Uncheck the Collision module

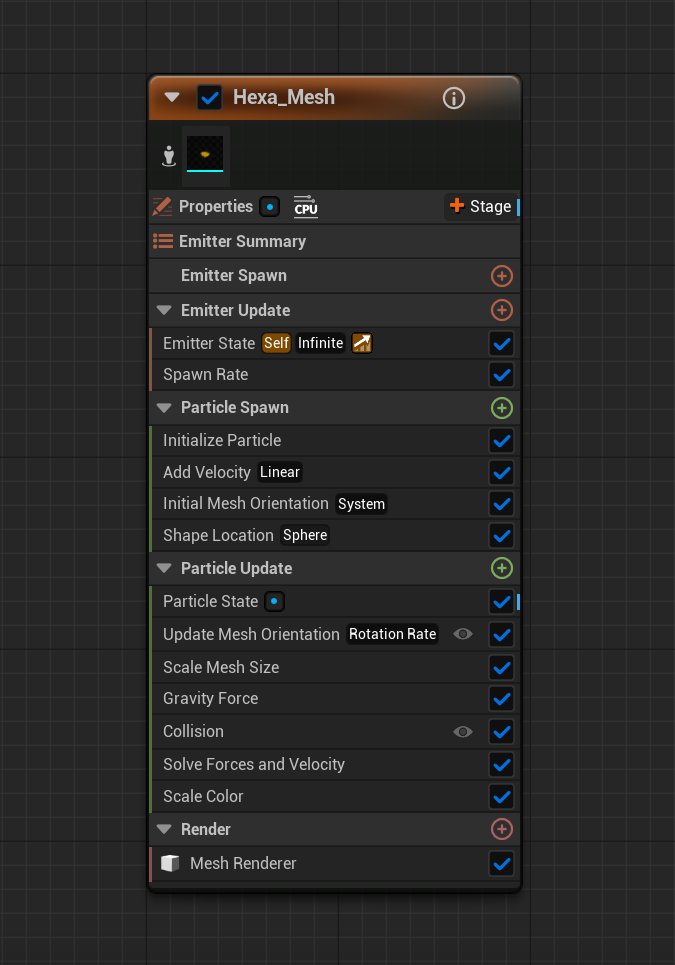pos(501,732)
